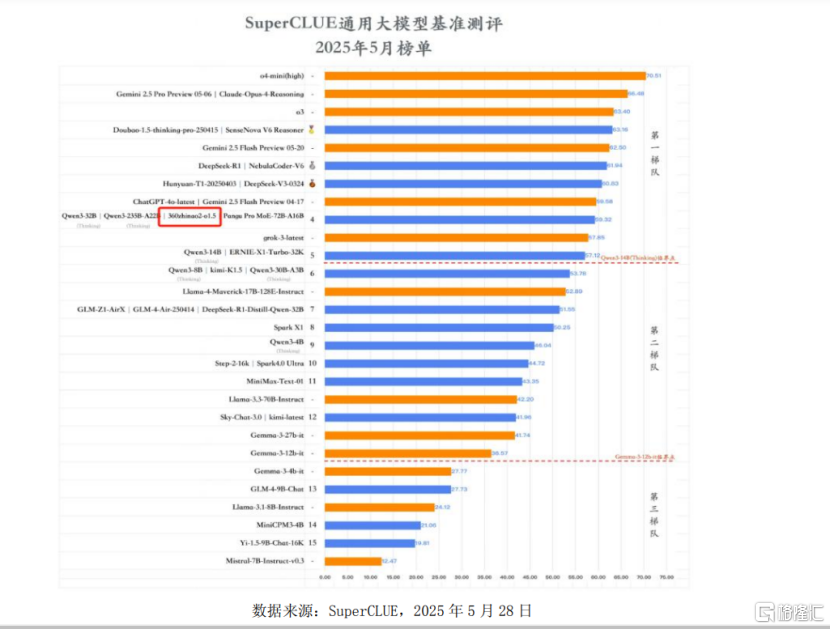Image resolution: width=830 pixels, height=629 pixels.
Task: Click the red-outlined 360zhinao2-o1.5 label
Action: pyautogui.click(x=189, y=216)
